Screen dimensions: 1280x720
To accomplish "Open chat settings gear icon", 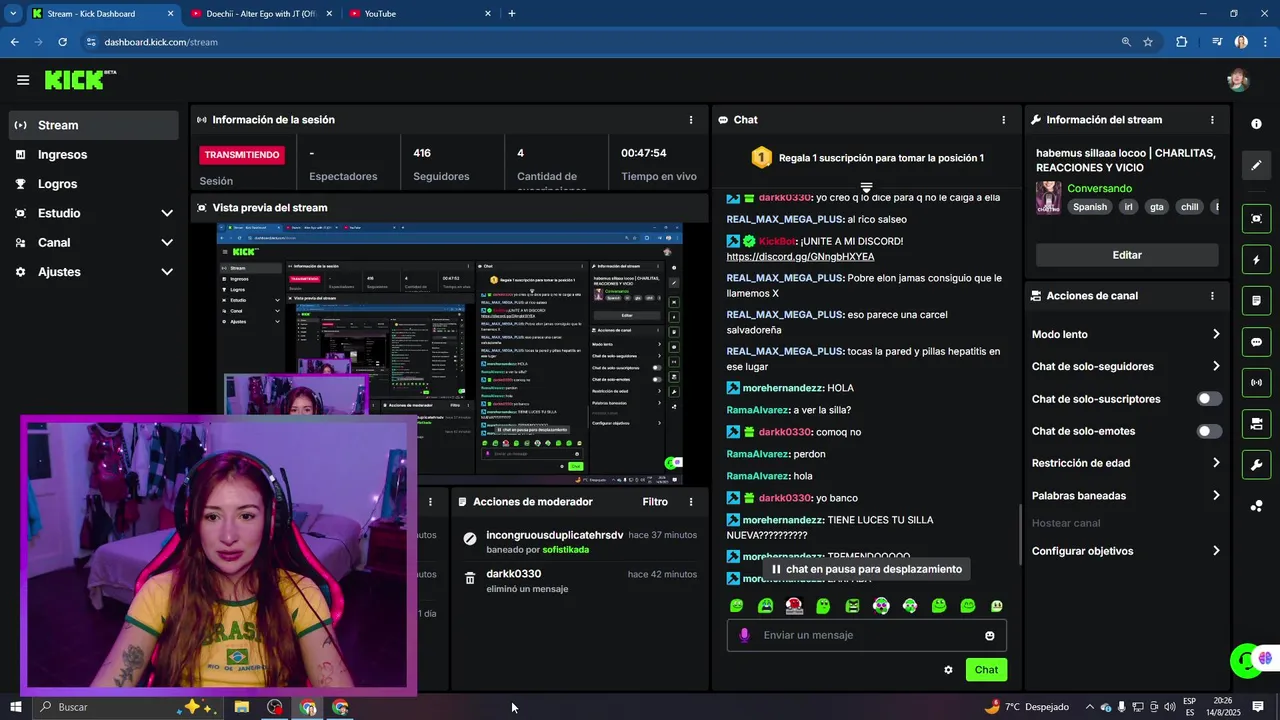I will point(948,670).
